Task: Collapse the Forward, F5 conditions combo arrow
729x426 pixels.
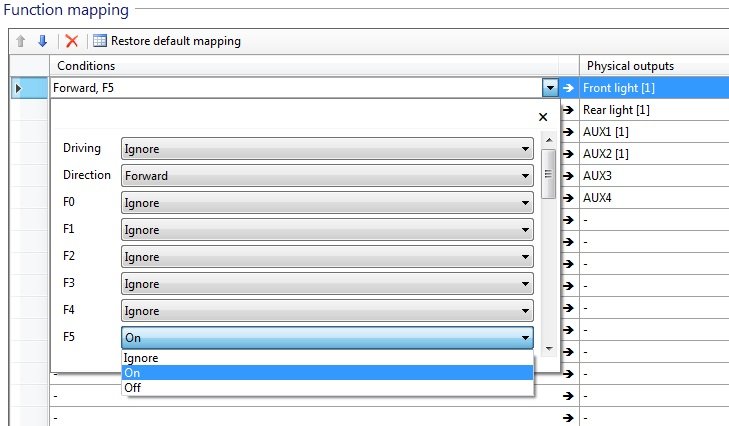Action: tap(550, 87)
